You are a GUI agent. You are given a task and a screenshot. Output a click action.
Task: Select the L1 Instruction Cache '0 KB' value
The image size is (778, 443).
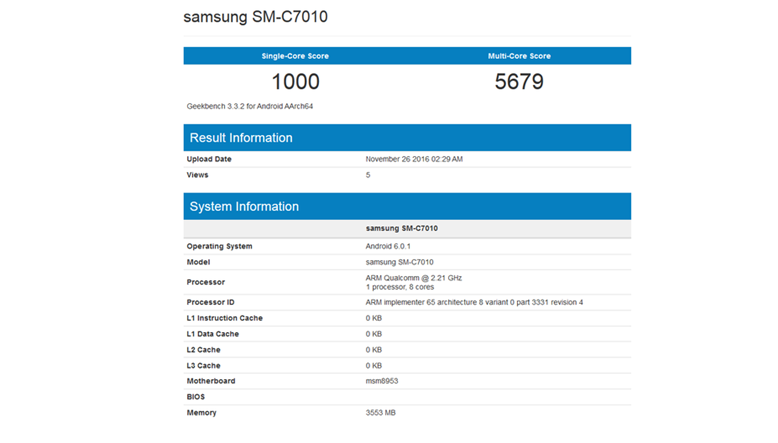click(374, 318)
